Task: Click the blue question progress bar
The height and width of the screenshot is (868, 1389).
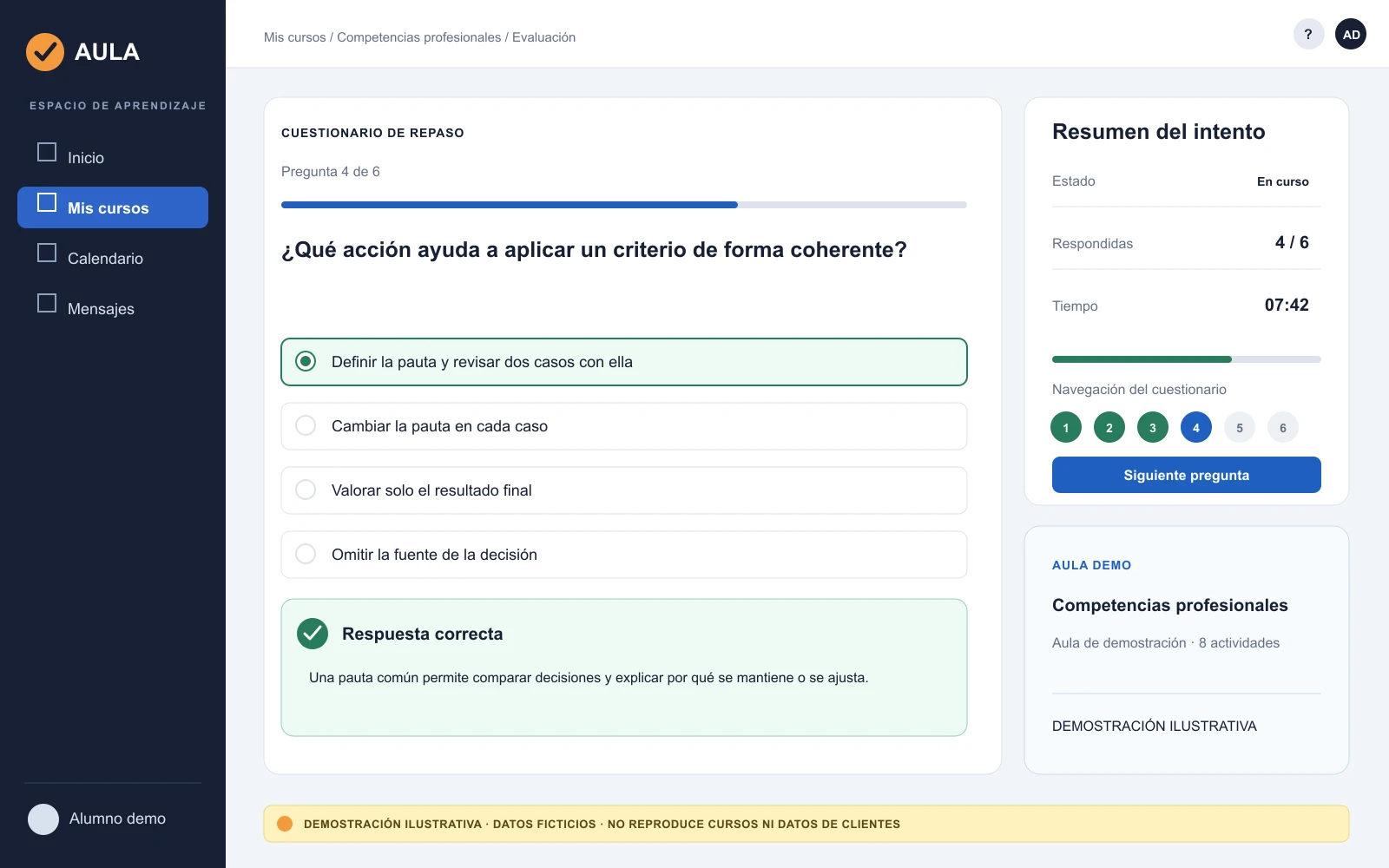Action: (624, 205)
